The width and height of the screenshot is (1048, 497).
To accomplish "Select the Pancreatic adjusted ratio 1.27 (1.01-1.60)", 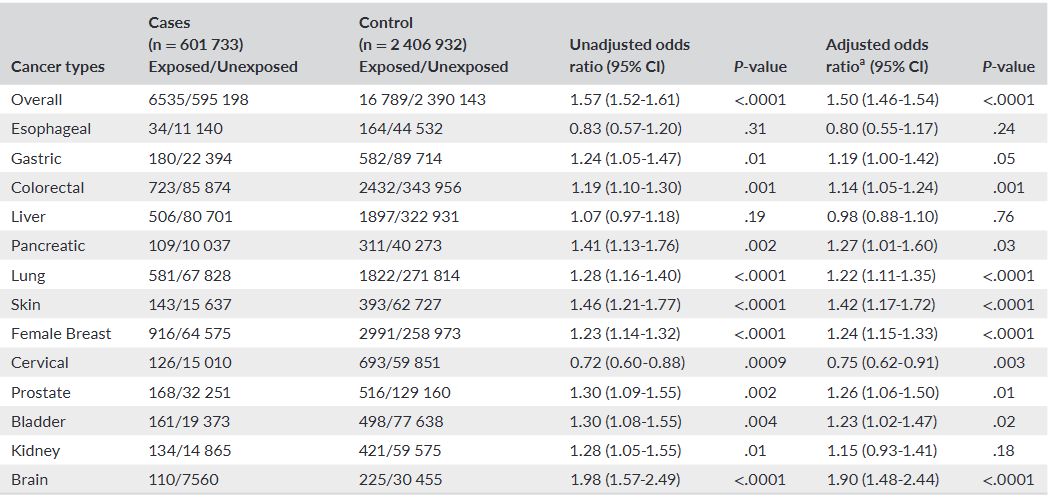I will point(882,246).
